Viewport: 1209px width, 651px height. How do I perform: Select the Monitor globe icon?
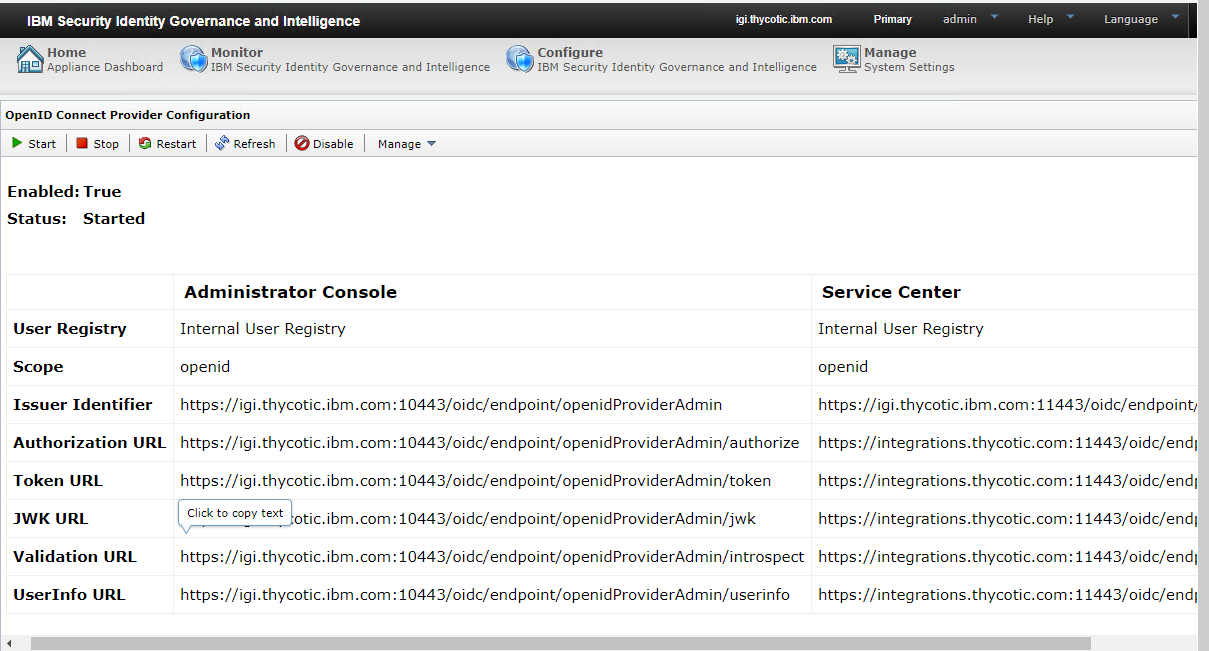pyautogui.click(x=193, y=59)
